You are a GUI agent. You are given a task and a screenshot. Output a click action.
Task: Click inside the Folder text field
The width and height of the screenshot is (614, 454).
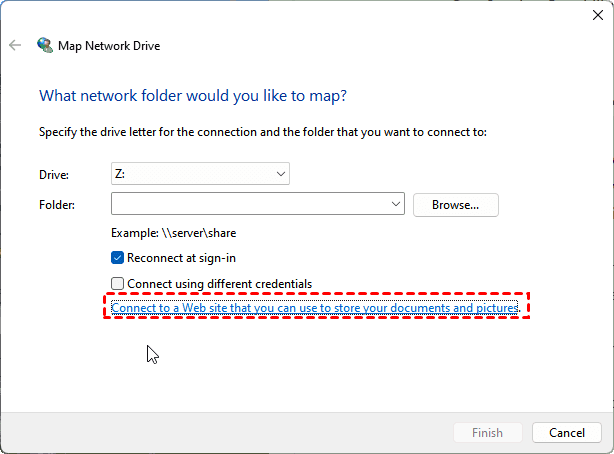250,205
